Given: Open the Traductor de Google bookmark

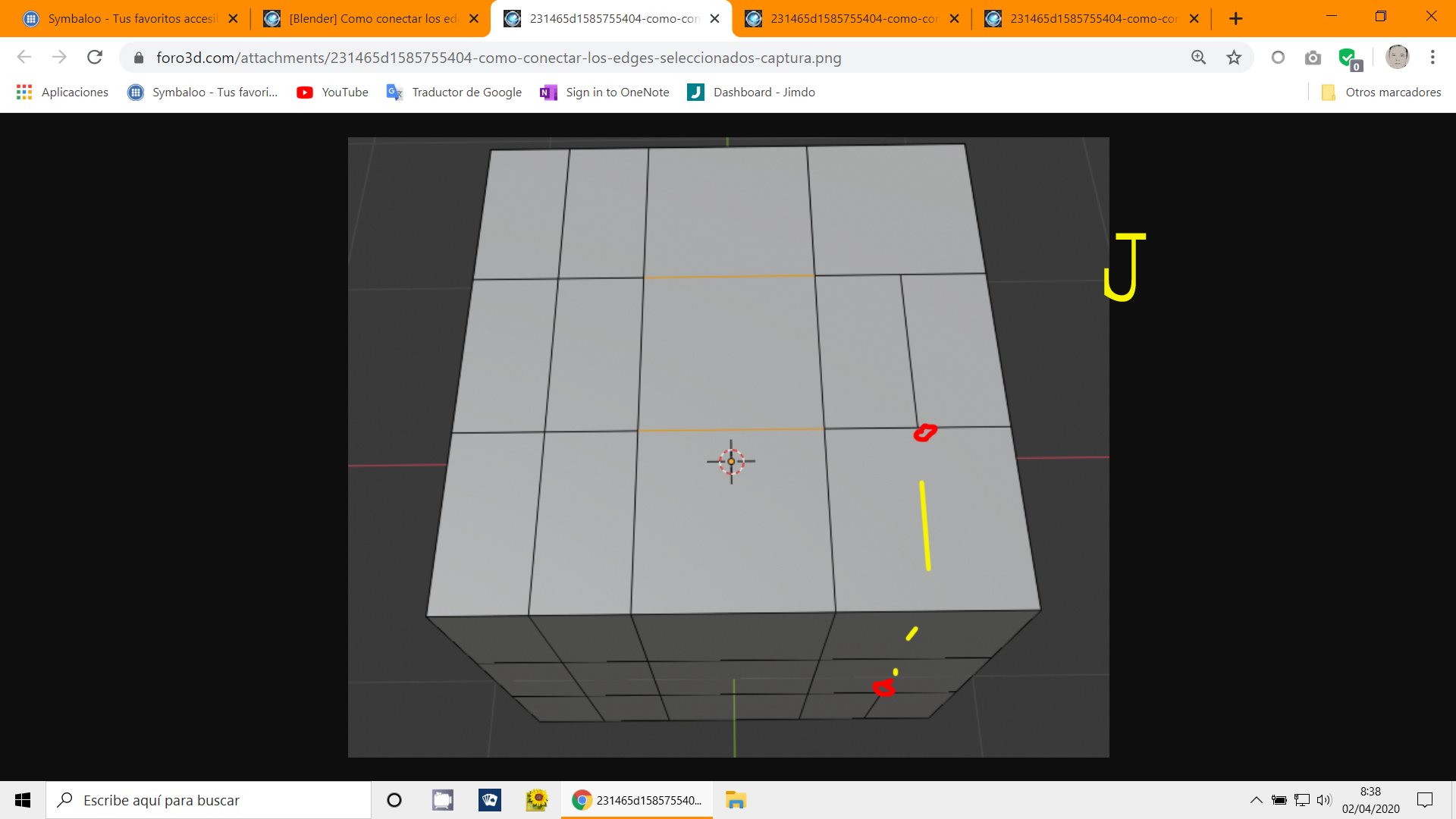Looking at the screenshot, I should click(x=454, y=93).
